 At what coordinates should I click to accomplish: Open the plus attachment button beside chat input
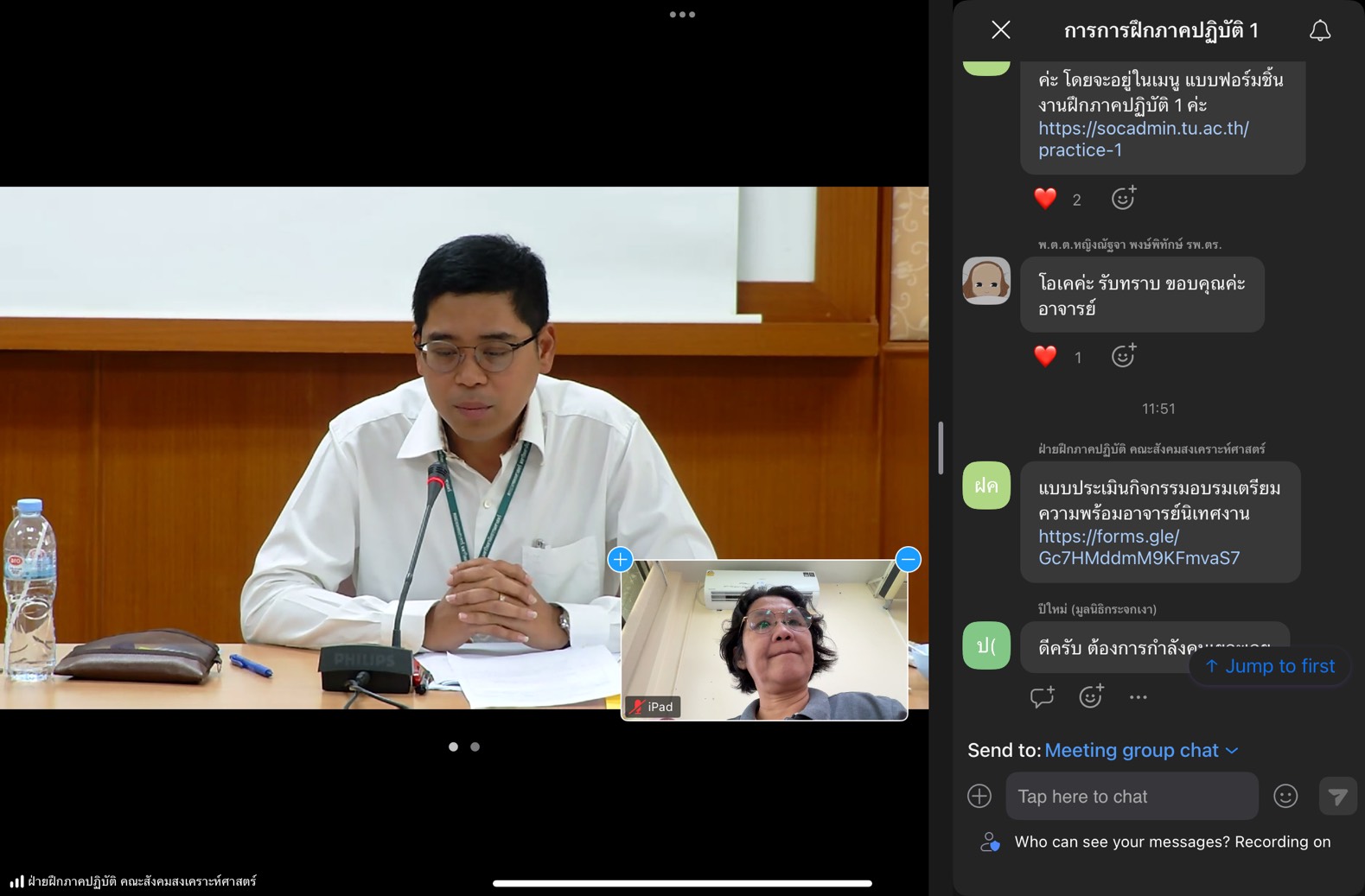click(979, 796)
